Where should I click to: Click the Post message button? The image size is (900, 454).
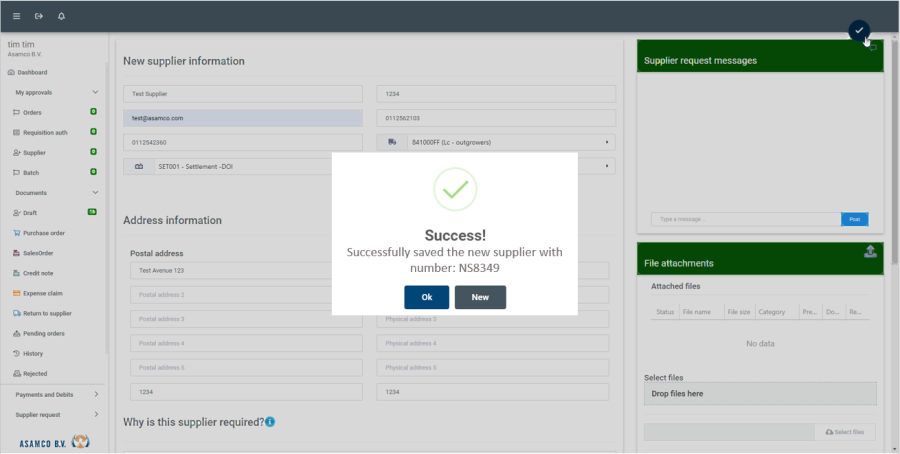(854, 219)
